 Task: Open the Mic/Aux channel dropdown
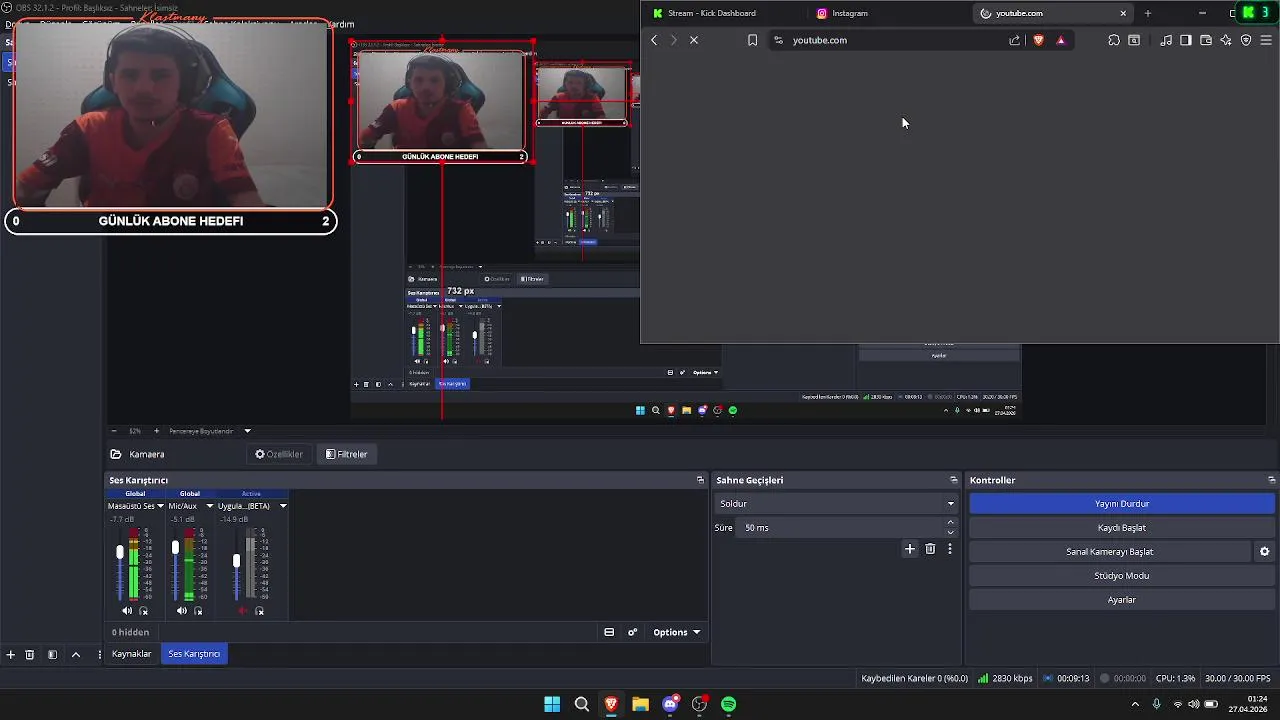210,506
